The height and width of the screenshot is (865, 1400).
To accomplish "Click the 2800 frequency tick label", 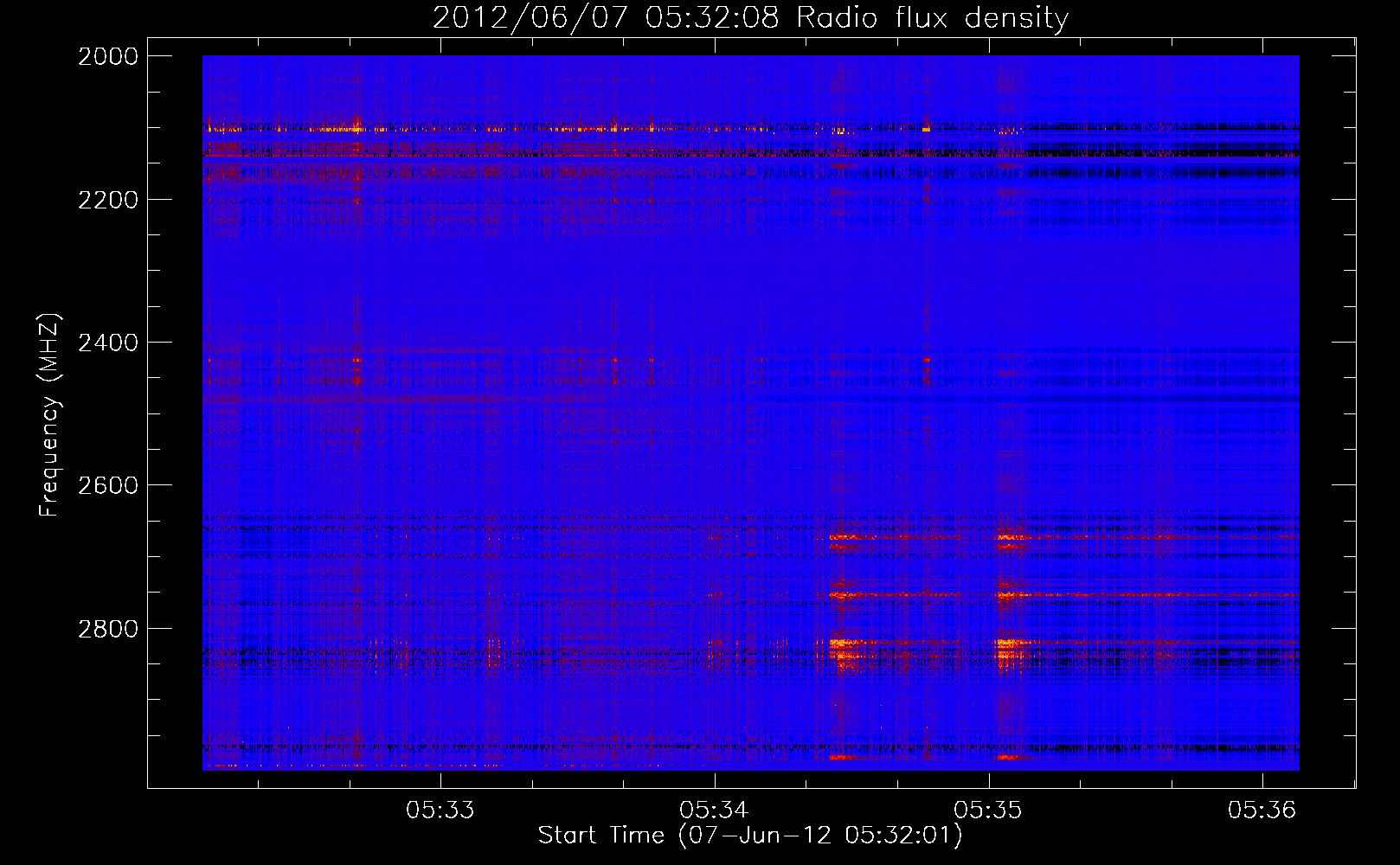I will click(108, 628).
